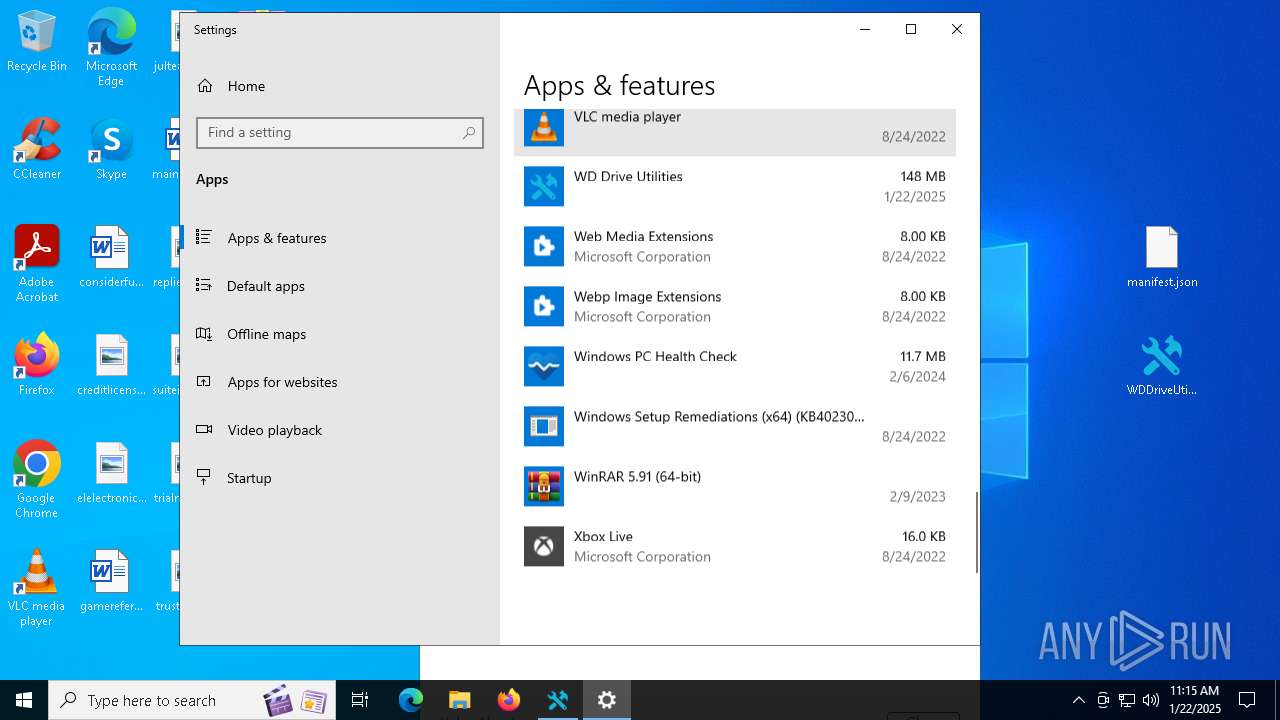1280x720 pixels.
Task: Open Video playback settings page
Action: (340, 430)
